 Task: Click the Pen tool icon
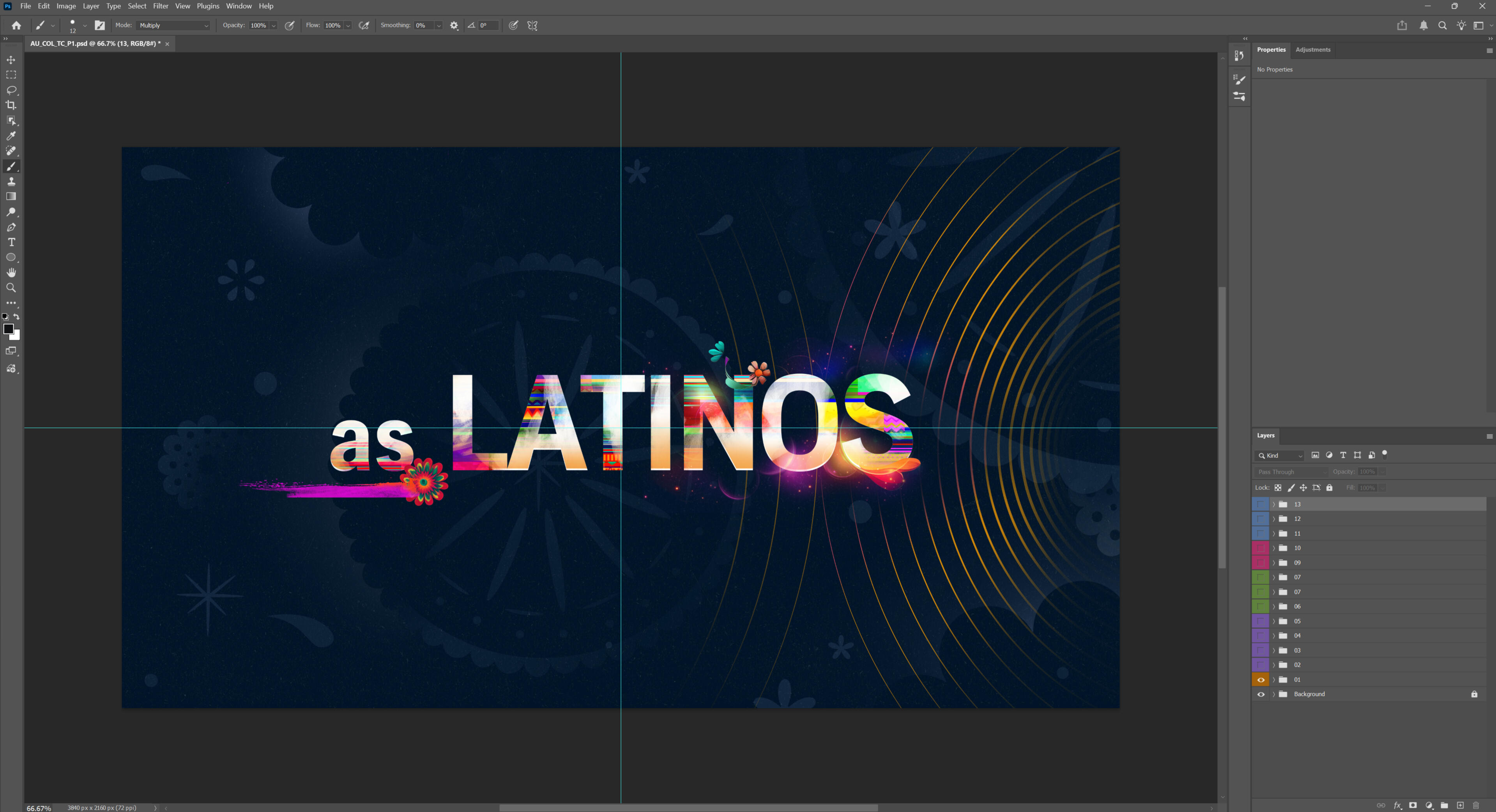tap(11, 227)
